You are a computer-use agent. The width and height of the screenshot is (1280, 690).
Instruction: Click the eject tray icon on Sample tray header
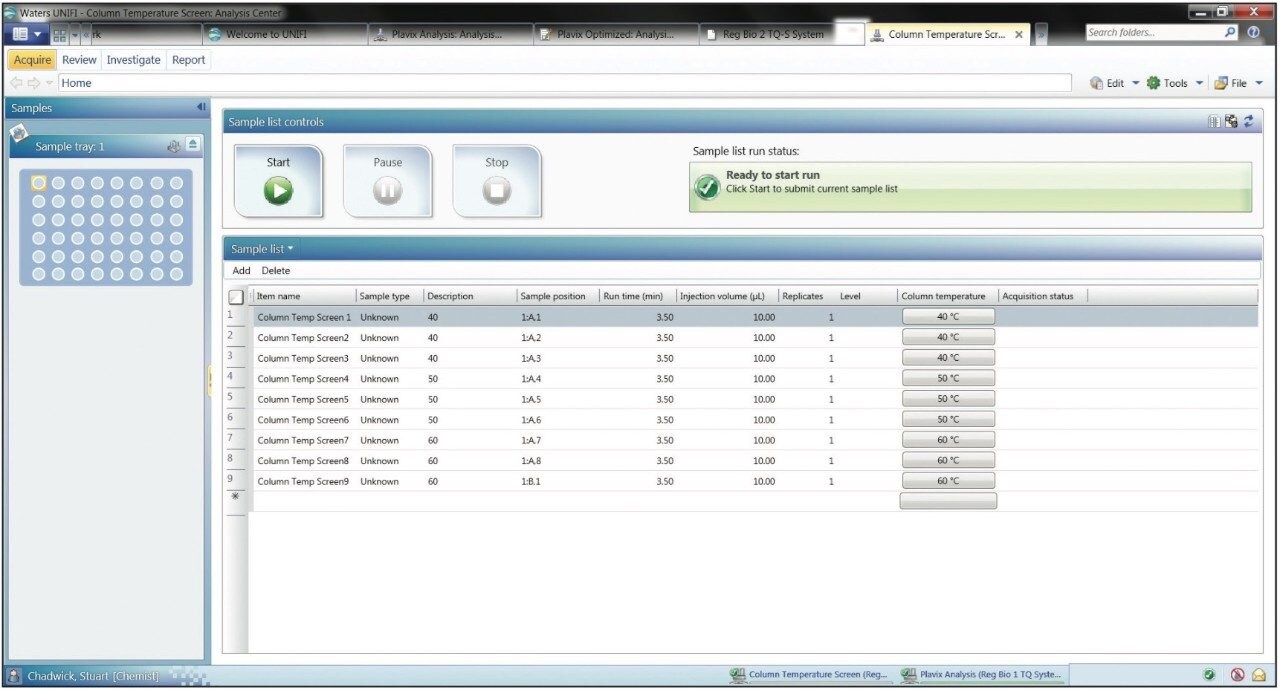point(193,145)
